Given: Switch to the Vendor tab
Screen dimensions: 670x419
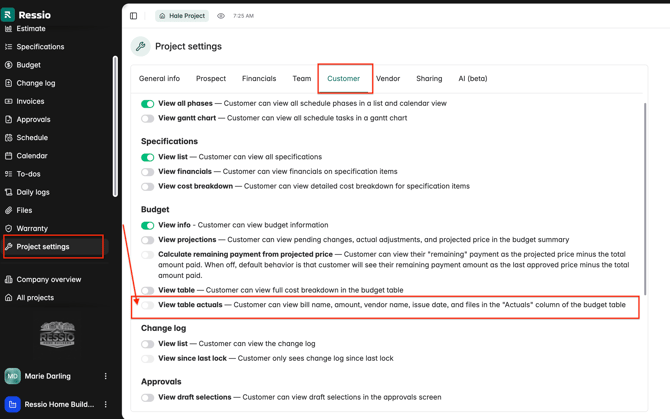Looking at the screenshot, I should tap(388, 78).
